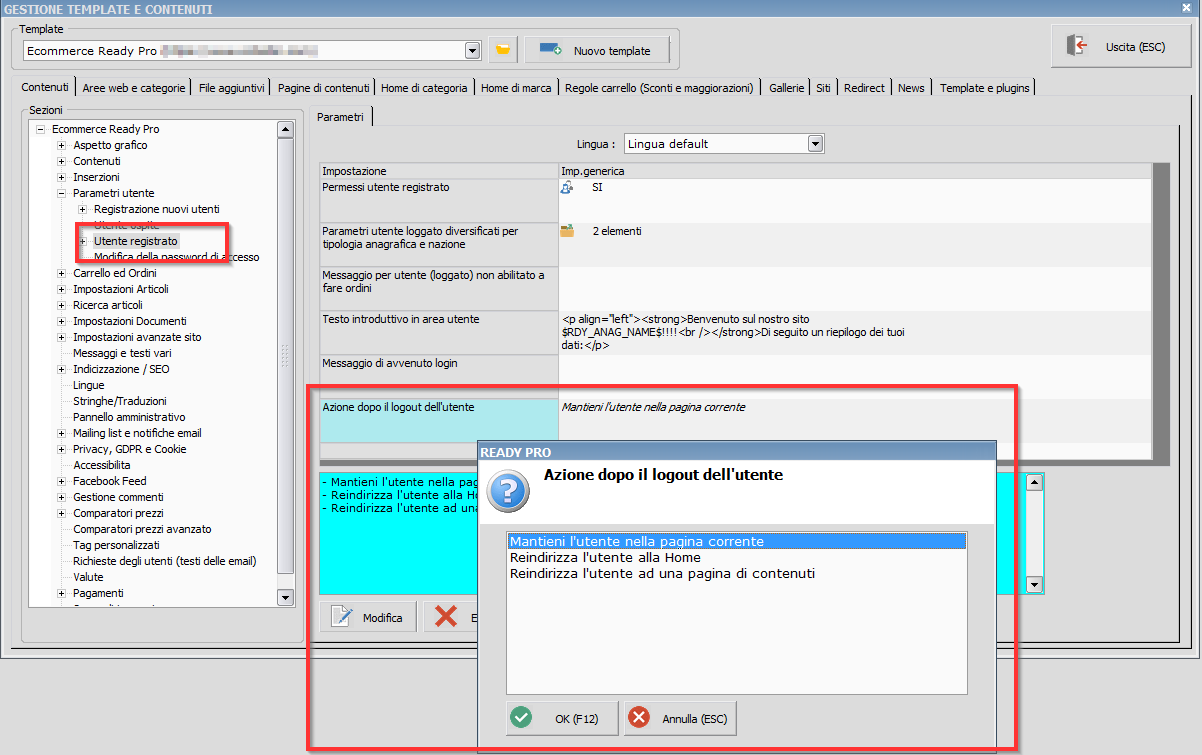Select Azione dopo il logout dell'utente row
Image resolution: width=1202 pixels, height=755 pixels.
pos(735,420)
